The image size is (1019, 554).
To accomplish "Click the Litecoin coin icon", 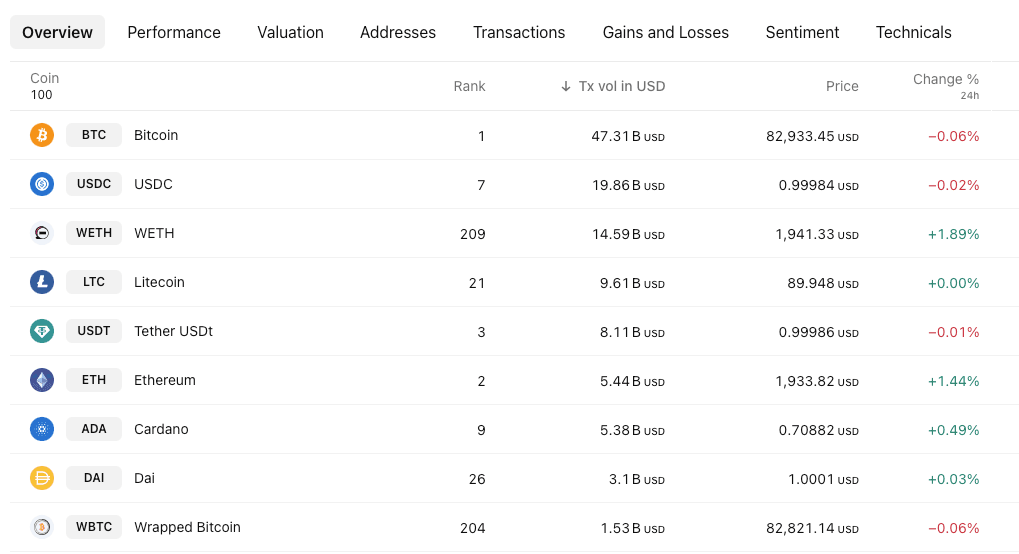I will [x=42, y=282].
